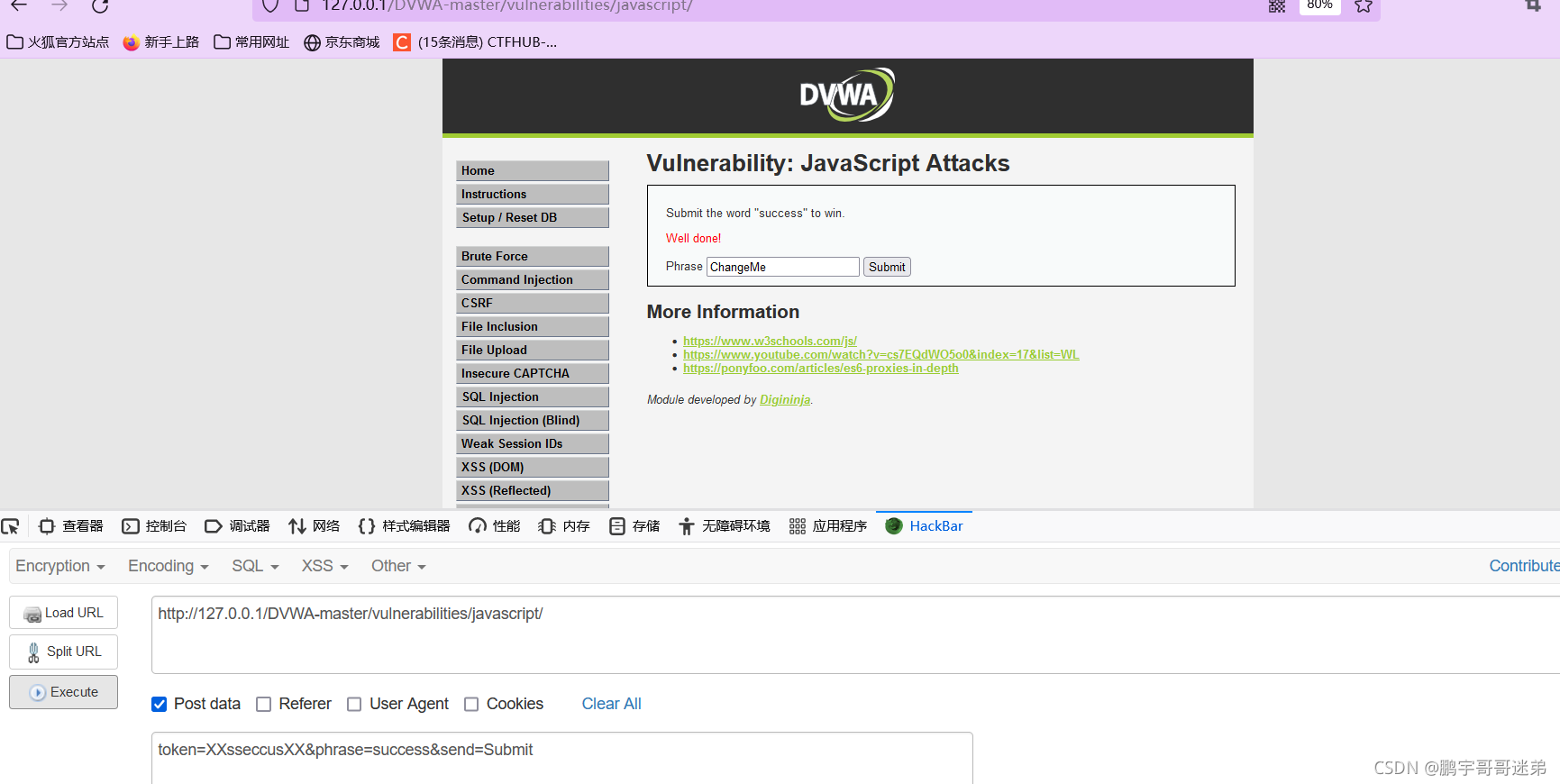Click the HackBar URL text area
1560x784 pixels.
click(855, 634)
